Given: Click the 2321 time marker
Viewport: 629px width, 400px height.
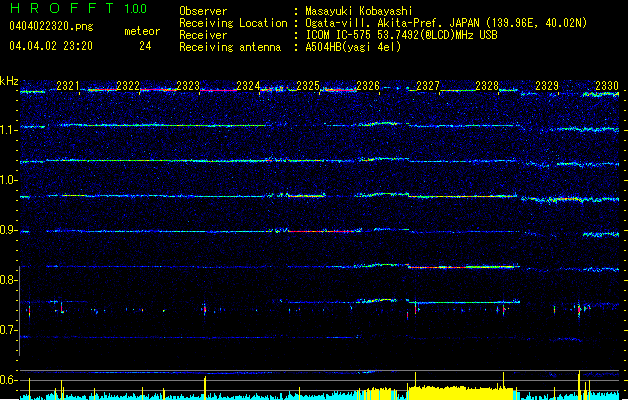Looking at the screenshot, I should coord(69,86).
